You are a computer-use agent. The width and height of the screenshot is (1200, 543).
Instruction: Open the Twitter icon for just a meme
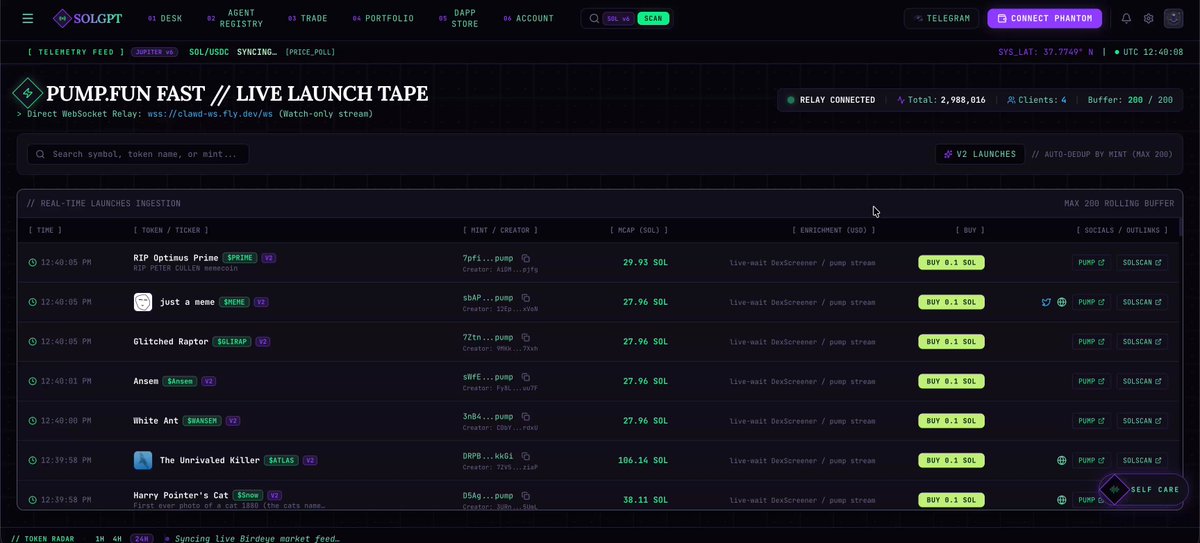(1046, 302)
